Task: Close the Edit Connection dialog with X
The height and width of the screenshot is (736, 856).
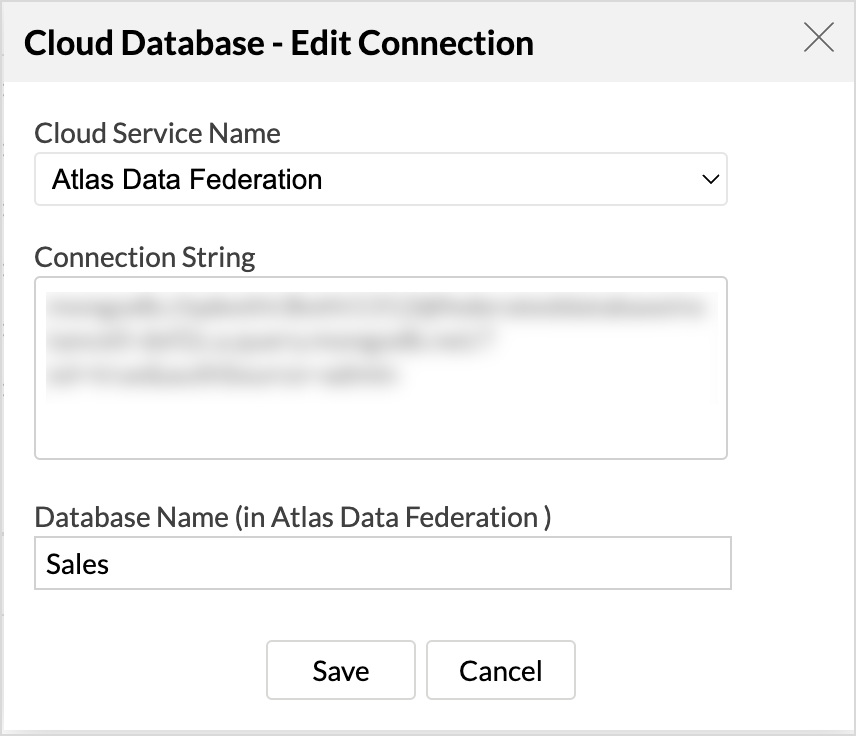Action: point(818,39)
